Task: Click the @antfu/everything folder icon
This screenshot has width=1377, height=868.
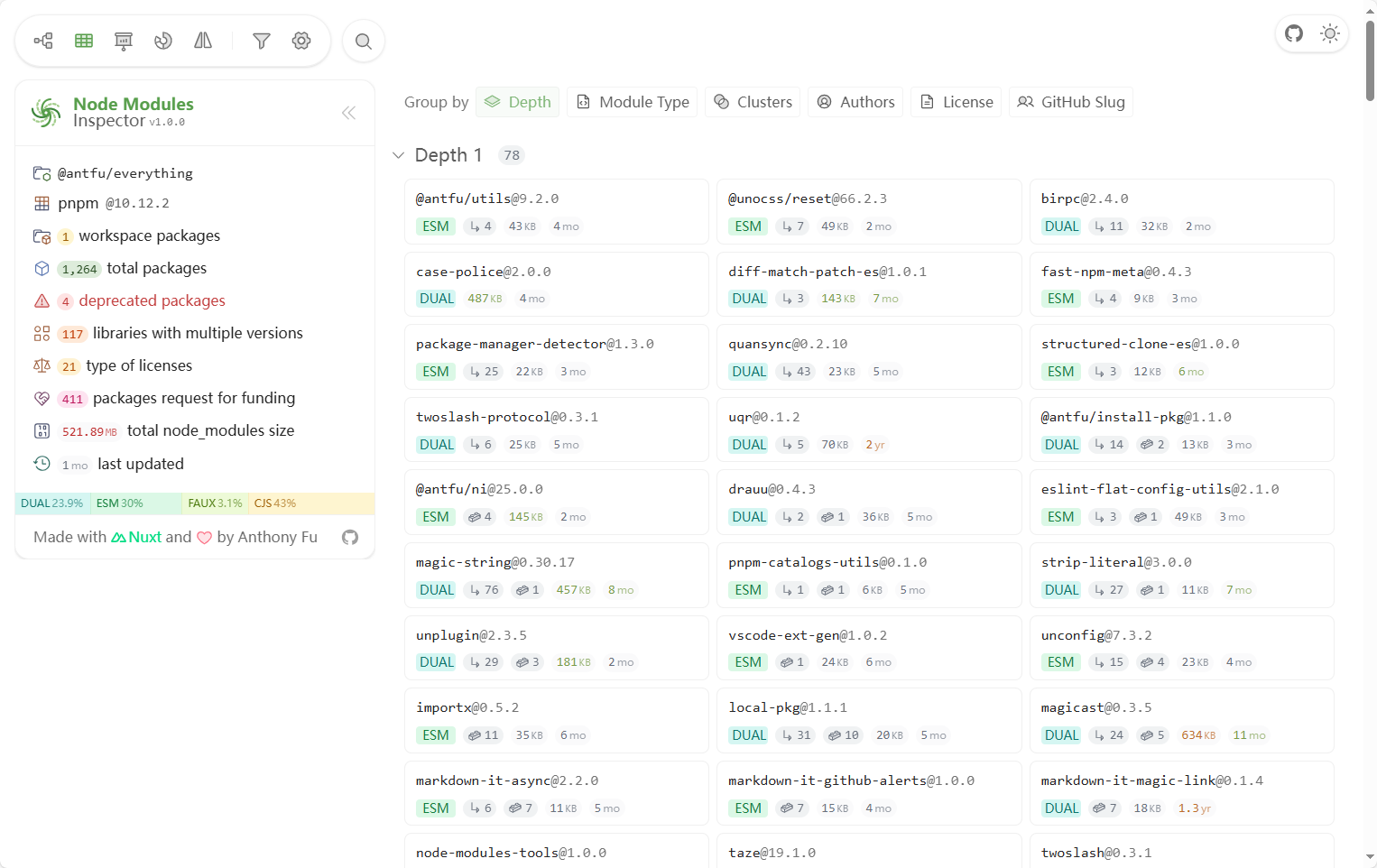Action: [x=42, y=173]
